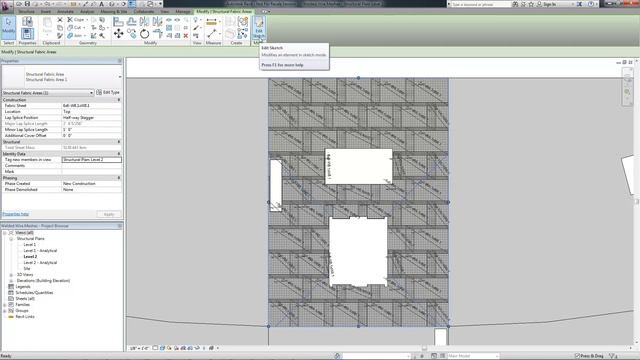Select the Move tool in Modify panel
640x360 pixels.
point(118,34)
